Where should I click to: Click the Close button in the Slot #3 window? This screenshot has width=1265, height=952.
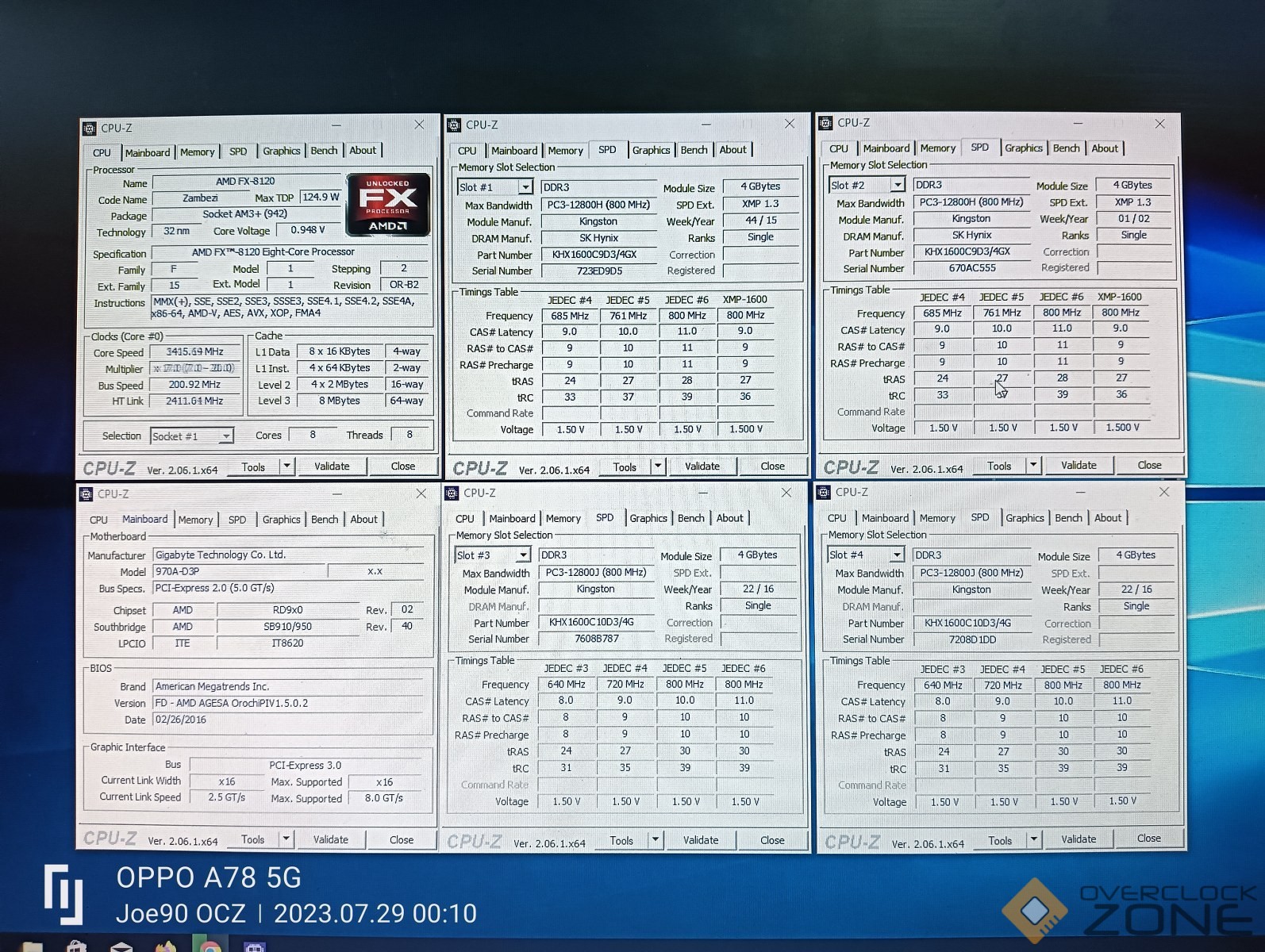pos(772,840)
